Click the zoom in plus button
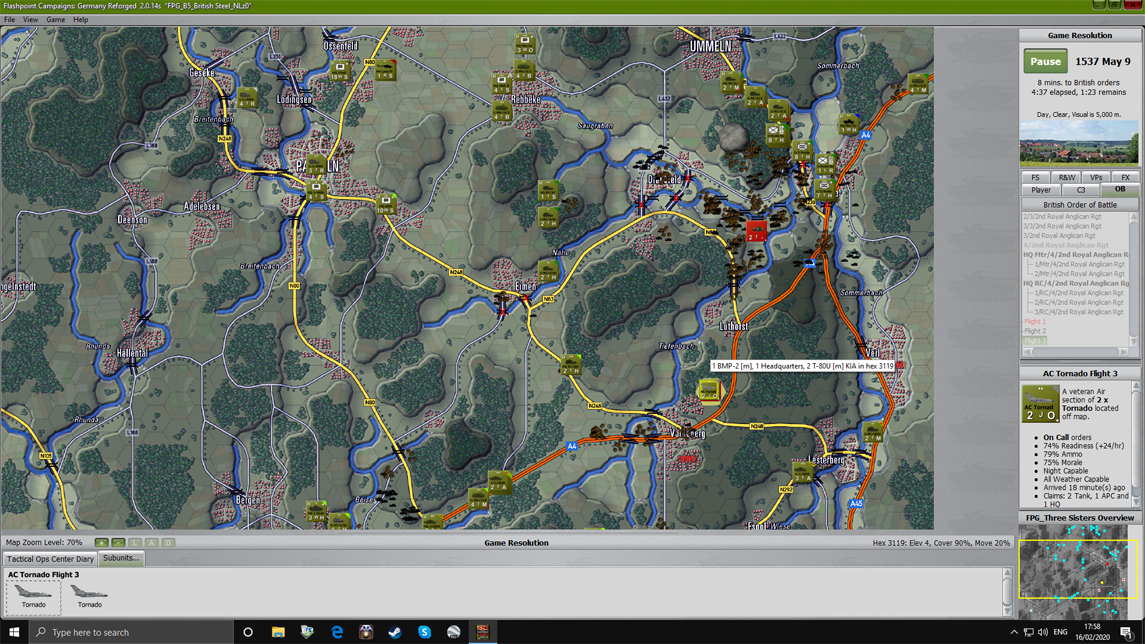 tap(102, 543)
